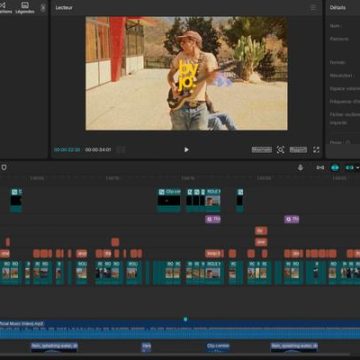
Task: Select the isolated orange text clip mid-left
Action: (x=115, y=242)
